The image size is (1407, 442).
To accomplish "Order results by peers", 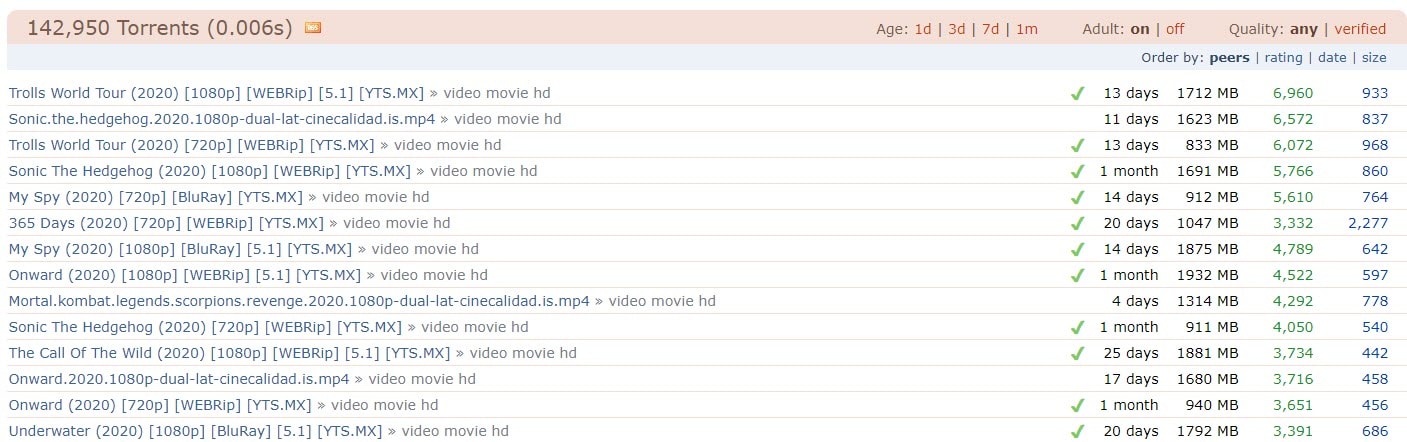I will (x=1229, y=58).
